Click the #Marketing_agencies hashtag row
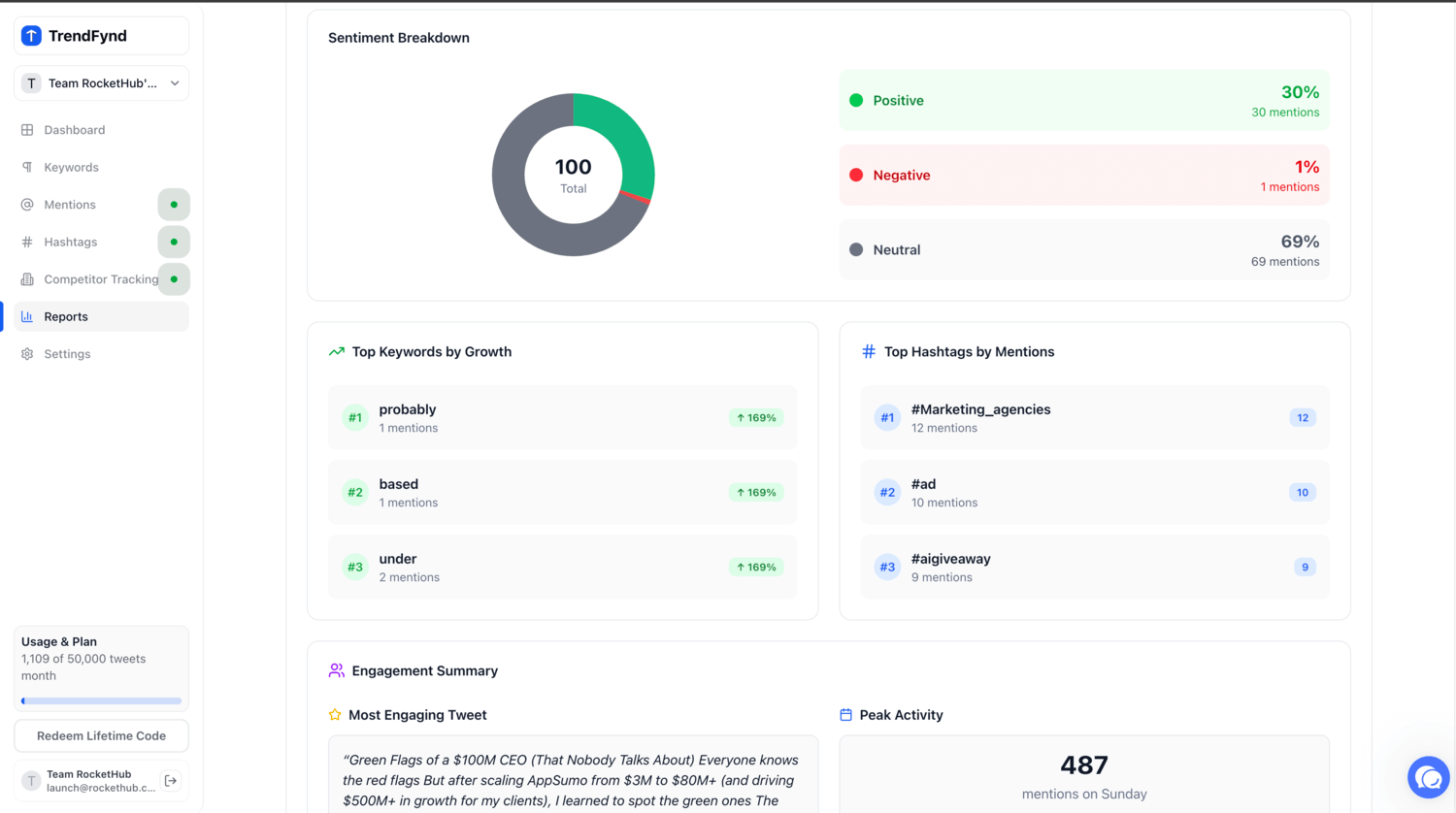 pos(1095,417)
